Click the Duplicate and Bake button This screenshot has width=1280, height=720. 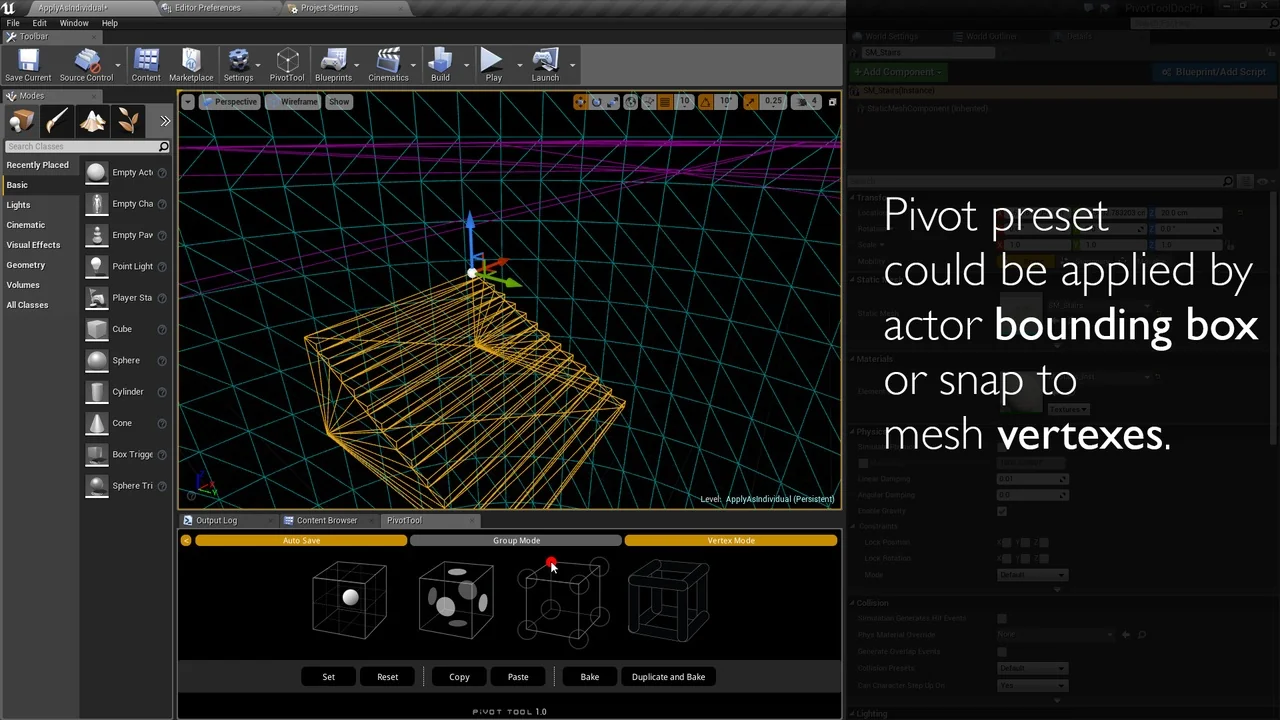point(668,677)
